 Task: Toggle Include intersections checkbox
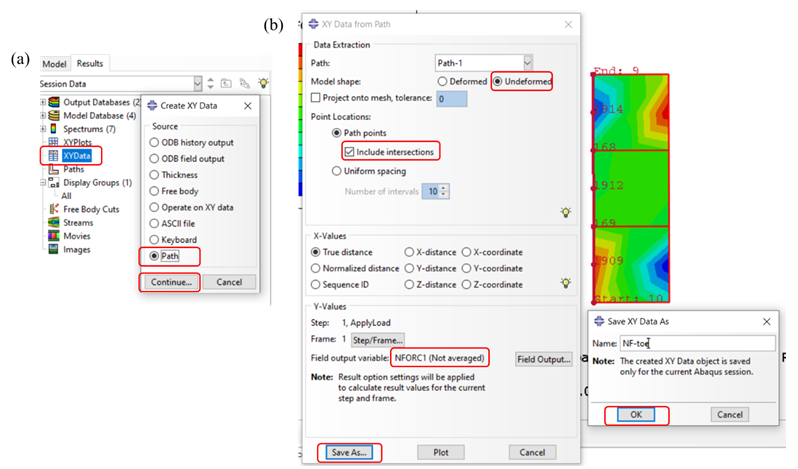pos(349,152)
